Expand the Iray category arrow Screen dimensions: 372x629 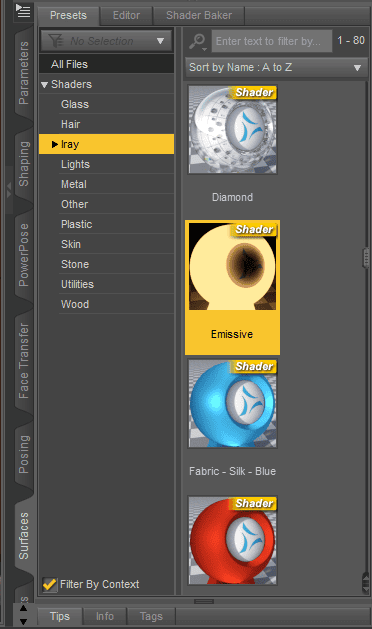55,144
